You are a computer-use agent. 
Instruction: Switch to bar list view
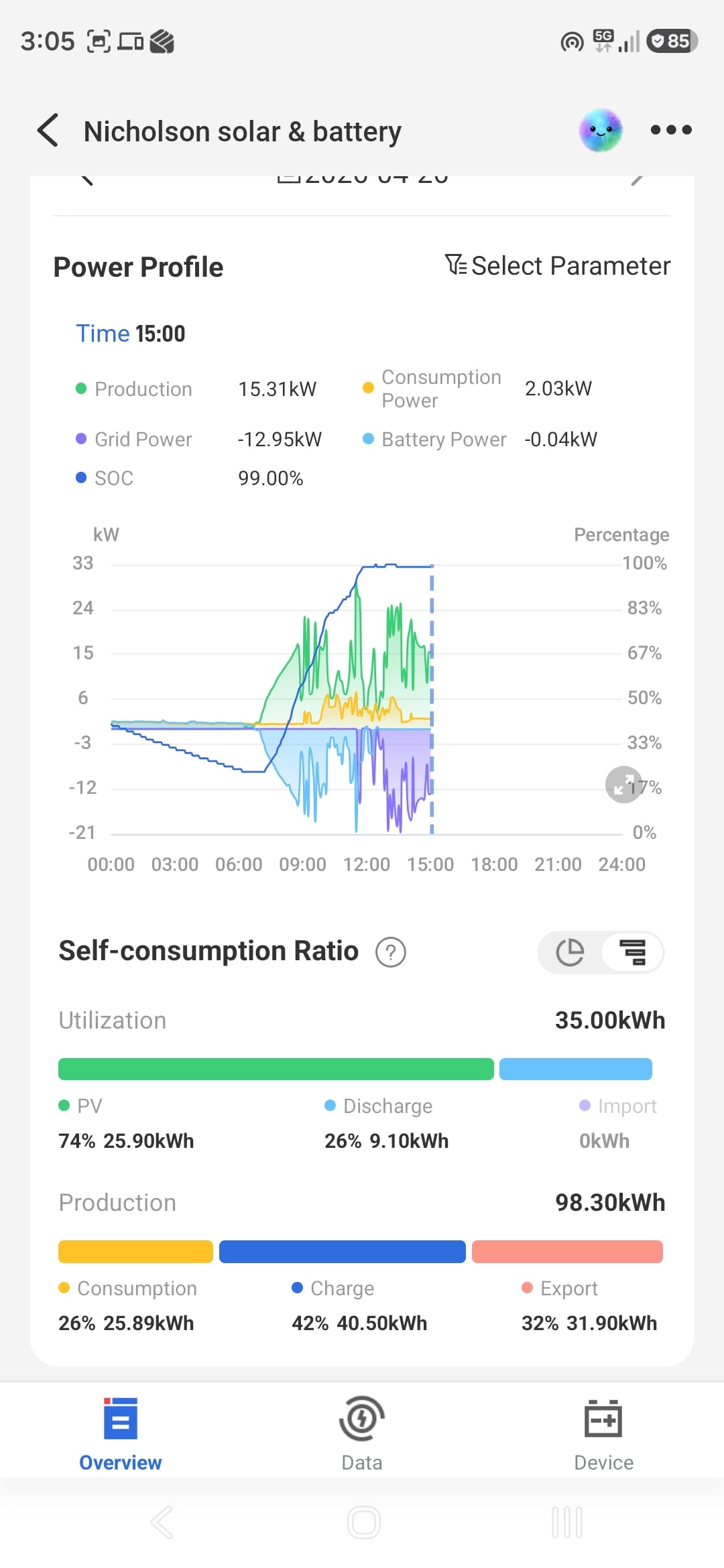[x=632, y=952]
